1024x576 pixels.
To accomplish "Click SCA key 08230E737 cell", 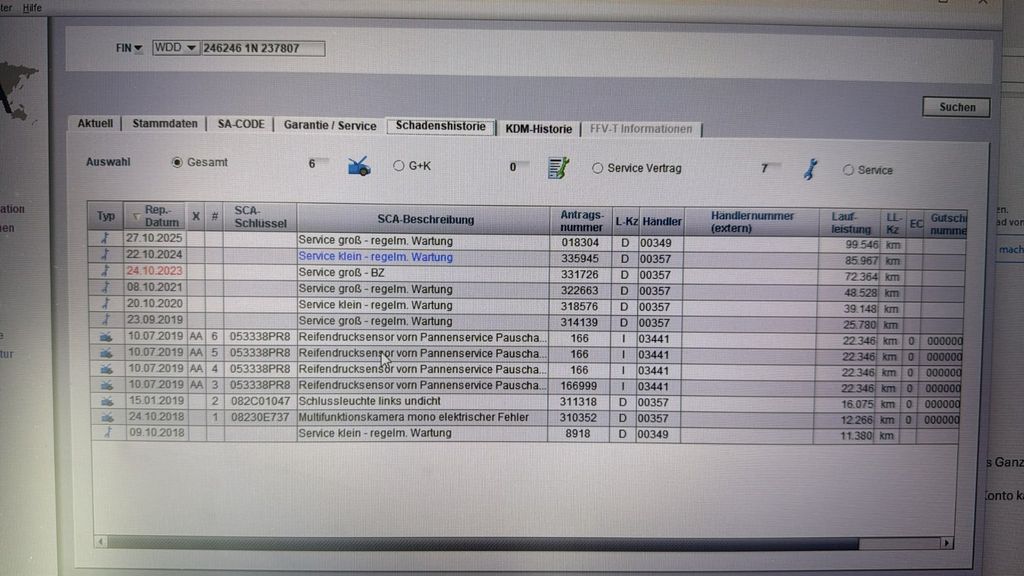I will pyautogui.click(x=260, y=417).
